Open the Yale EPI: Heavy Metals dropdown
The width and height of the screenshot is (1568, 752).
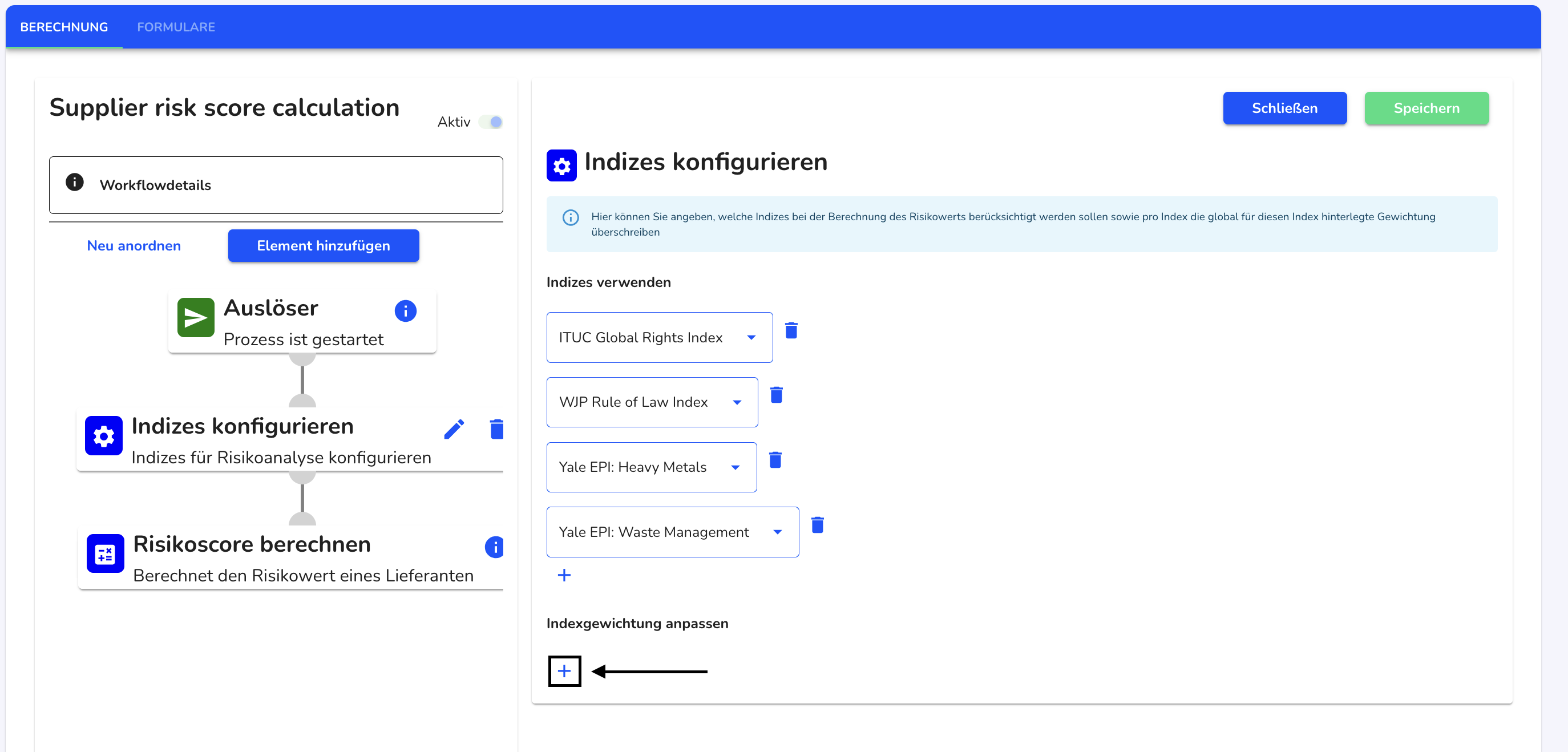click(x=651, y=467)
